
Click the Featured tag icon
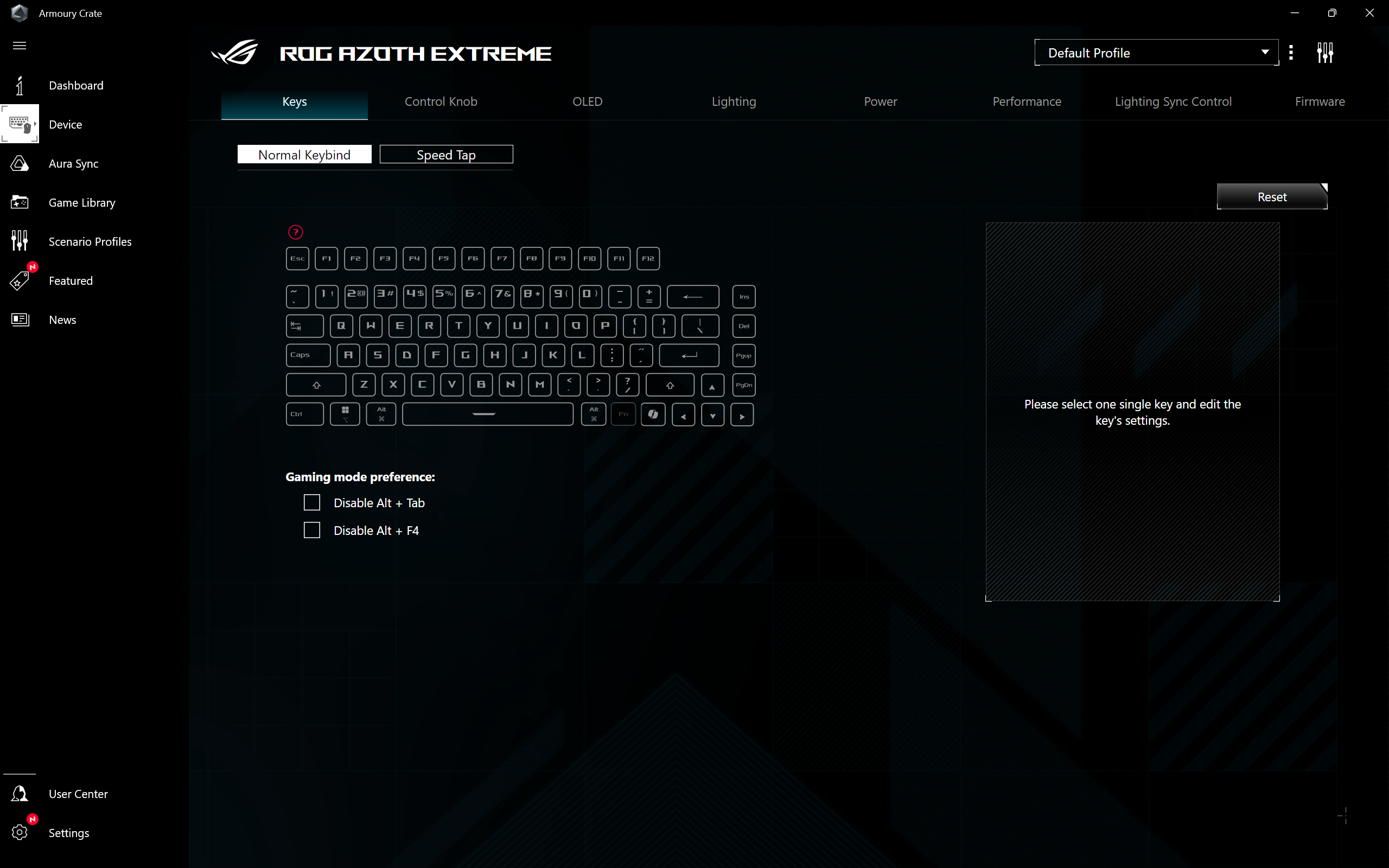(x=20, y=280)
